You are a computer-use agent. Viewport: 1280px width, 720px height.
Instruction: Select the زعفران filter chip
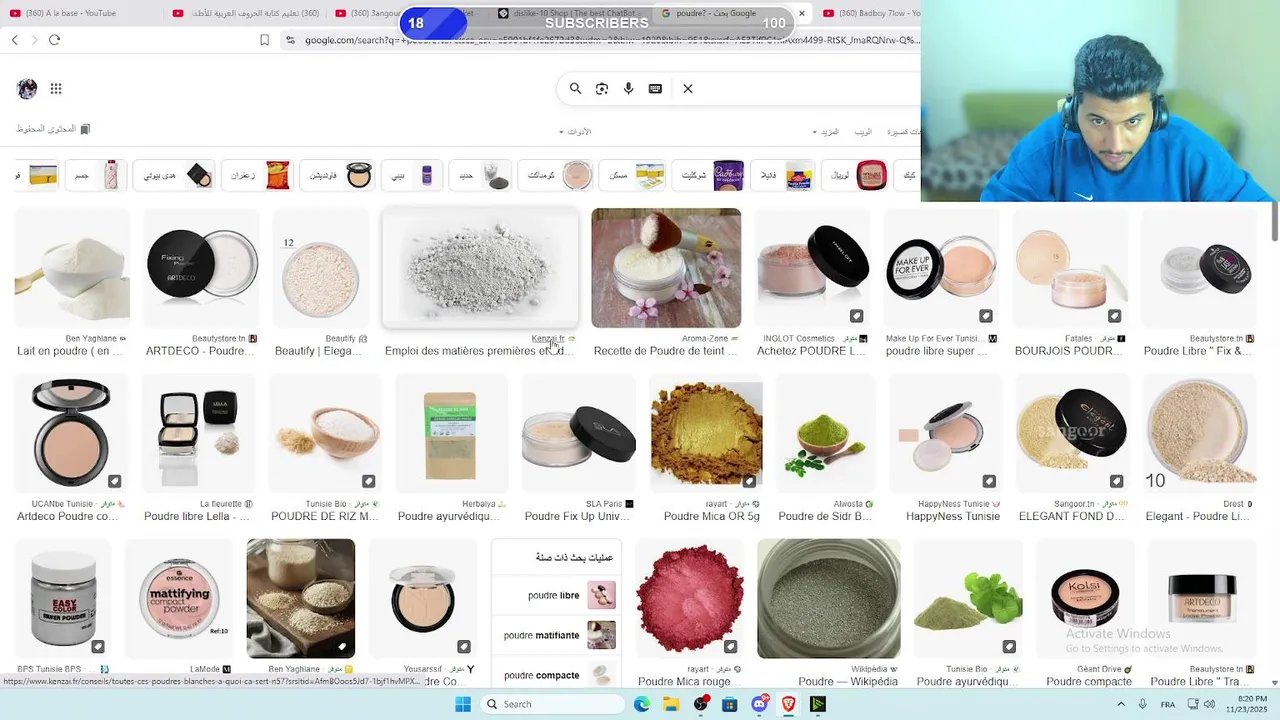(x=258, y=175)
